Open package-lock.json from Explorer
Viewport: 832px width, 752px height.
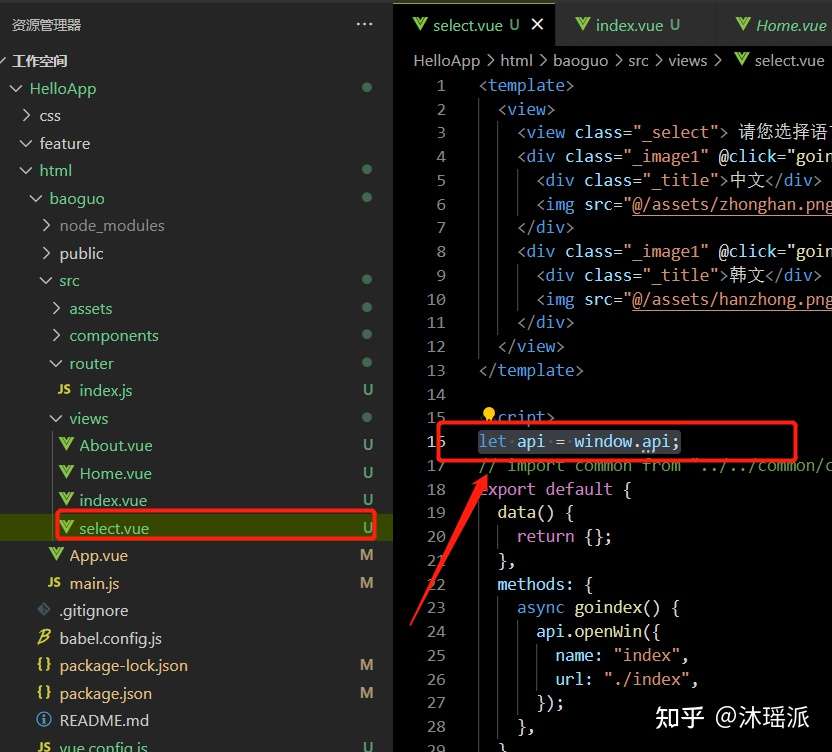point(125,665)
